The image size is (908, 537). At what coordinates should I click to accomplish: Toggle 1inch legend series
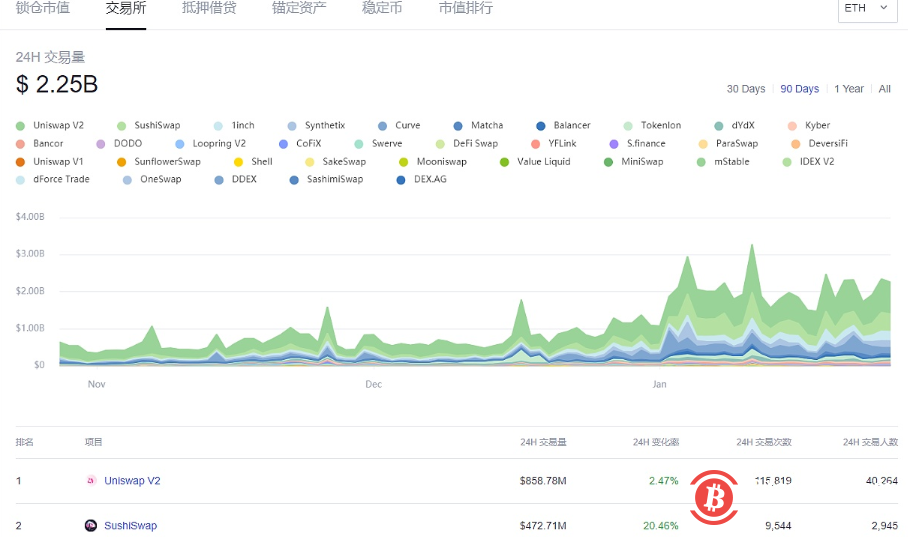pyautogui.click(x=234, y=125)
